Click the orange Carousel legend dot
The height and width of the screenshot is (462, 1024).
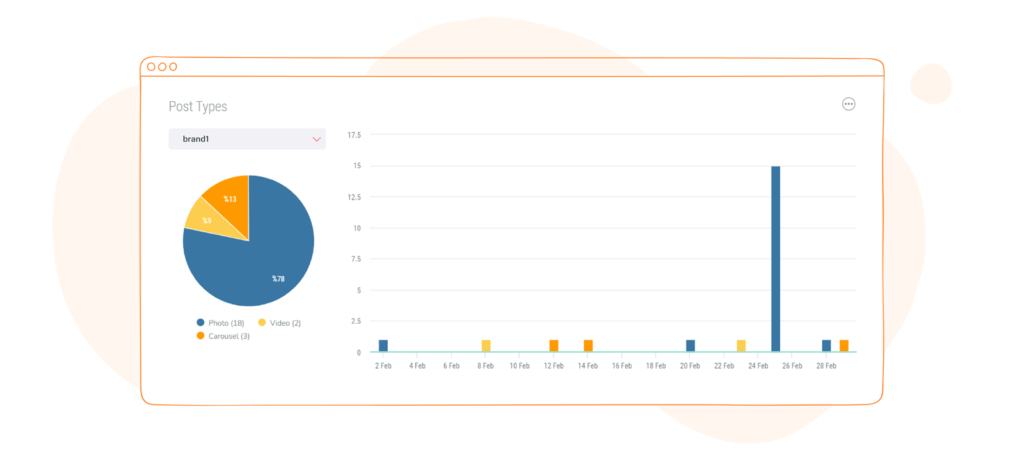[x=200, y=336]
